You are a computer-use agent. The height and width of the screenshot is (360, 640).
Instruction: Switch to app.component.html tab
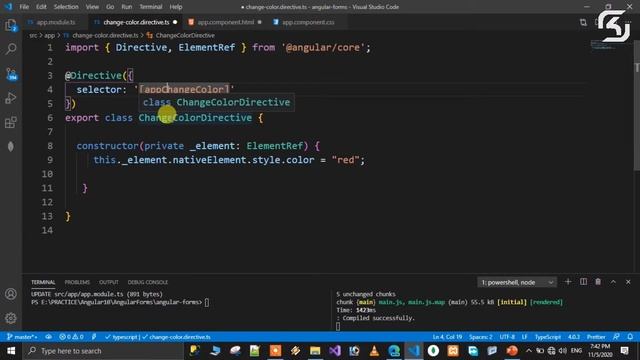point(225,22)
